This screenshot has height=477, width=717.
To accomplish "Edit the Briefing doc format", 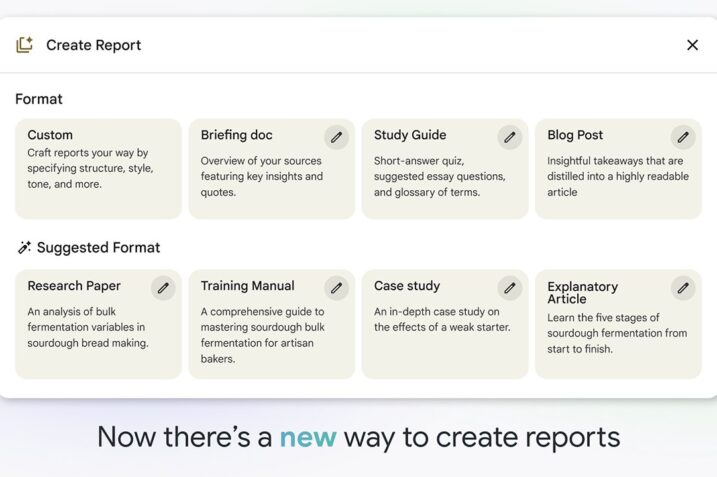I will (x=337, y=137).
